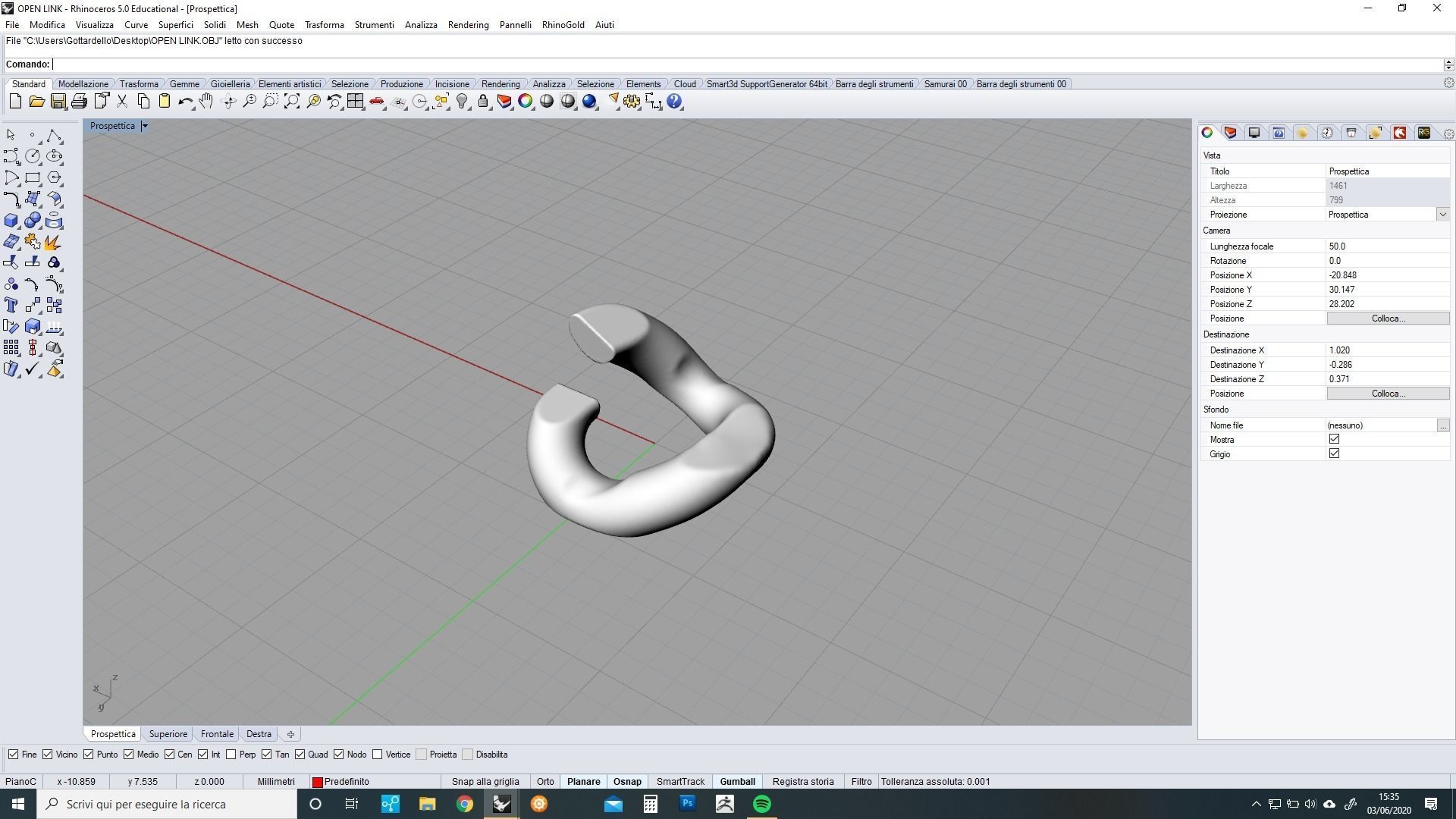Open the RhinoGold menu
1456x819 pixels.
563,25
